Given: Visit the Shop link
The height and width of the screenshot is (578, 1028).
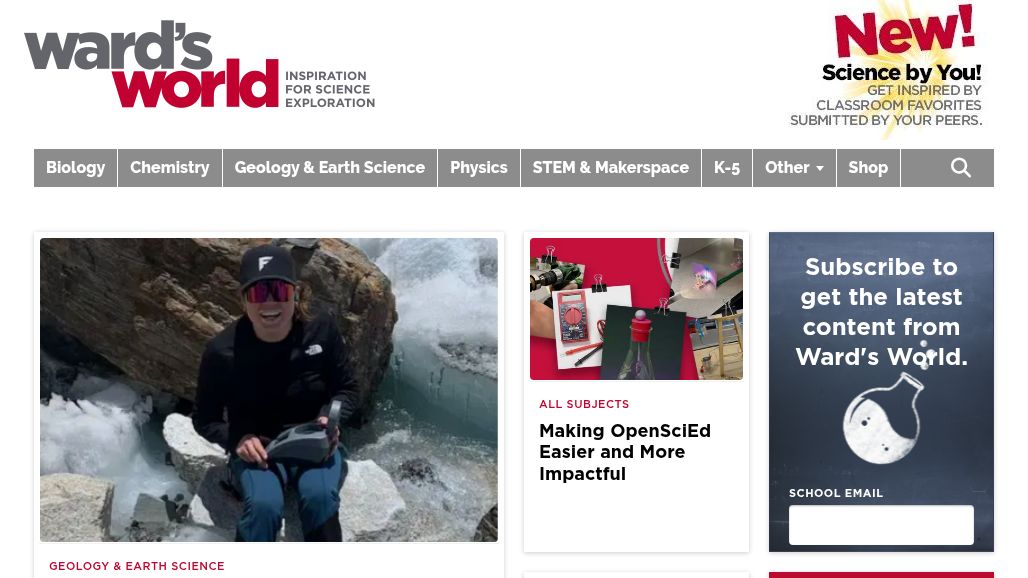Looking at the screenshot, I should coord(868,168).
